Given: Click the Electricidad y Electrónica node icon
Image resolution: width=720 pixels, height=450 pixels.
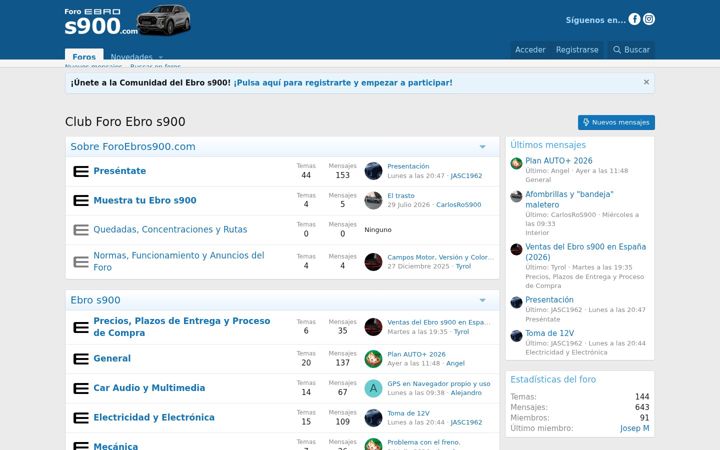Looking at the screenshot, I should click(81, 418).
